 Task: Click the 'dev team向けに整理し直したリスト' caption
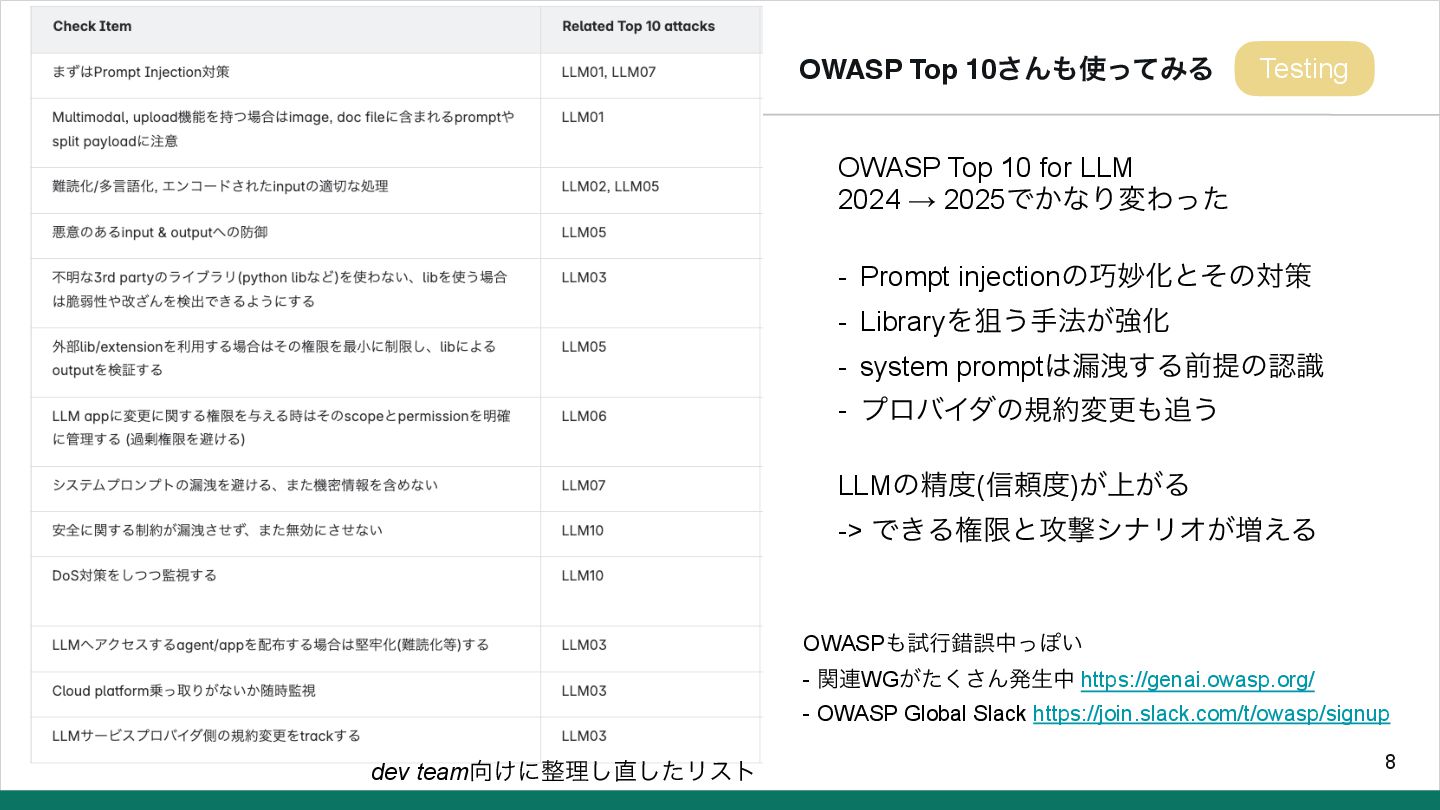click(x=563, y=771)
